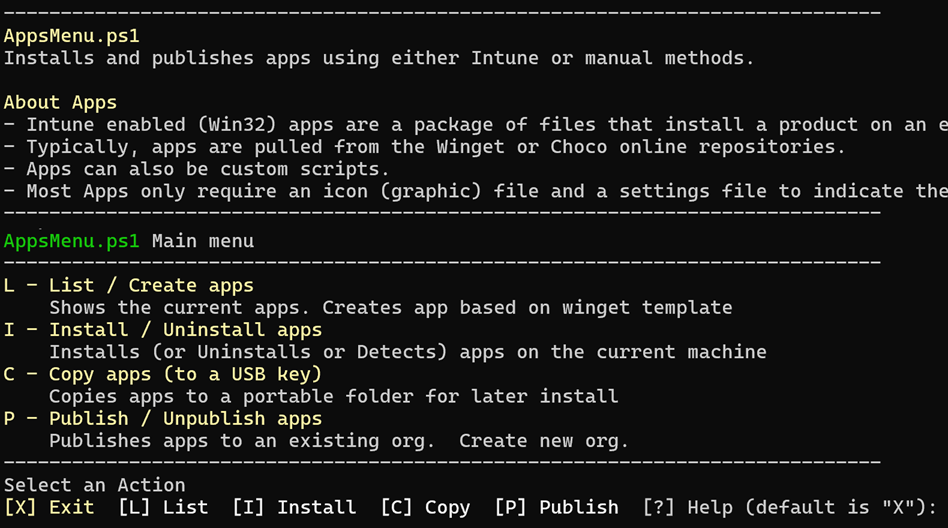Click the "About Apps" heading
Image resolution: width=948 pixels, height=528 pixels.
[60, 103]
